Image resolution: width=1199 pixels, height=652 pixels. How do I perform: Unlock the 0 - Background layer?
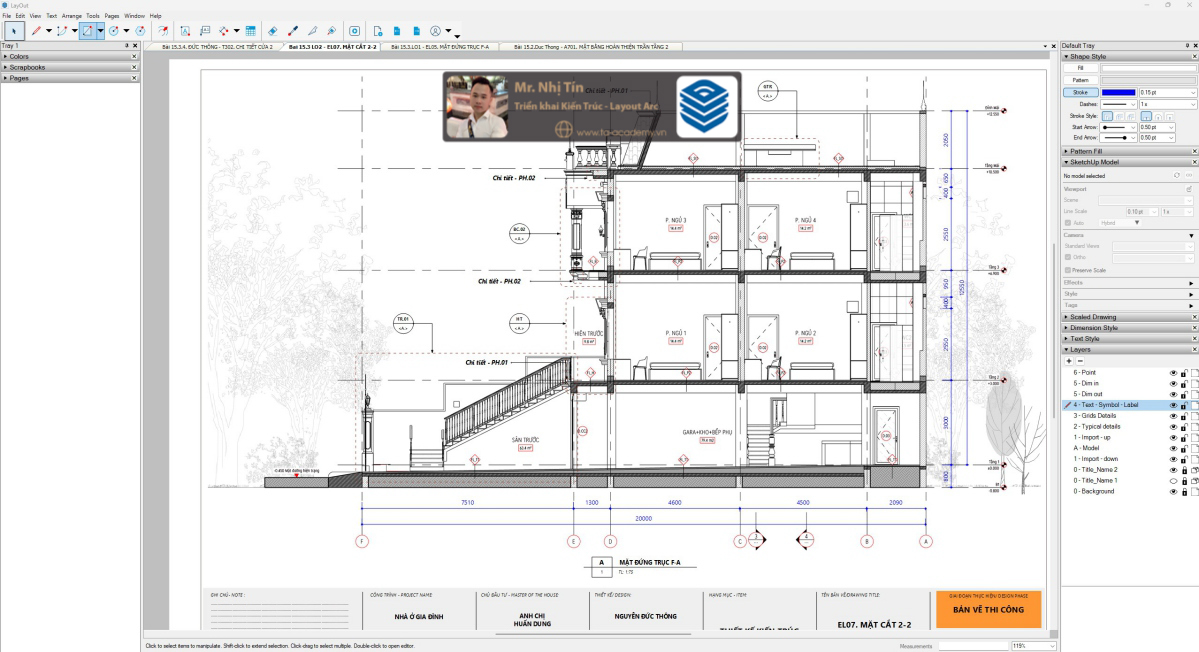click(x=1184, y=491)
